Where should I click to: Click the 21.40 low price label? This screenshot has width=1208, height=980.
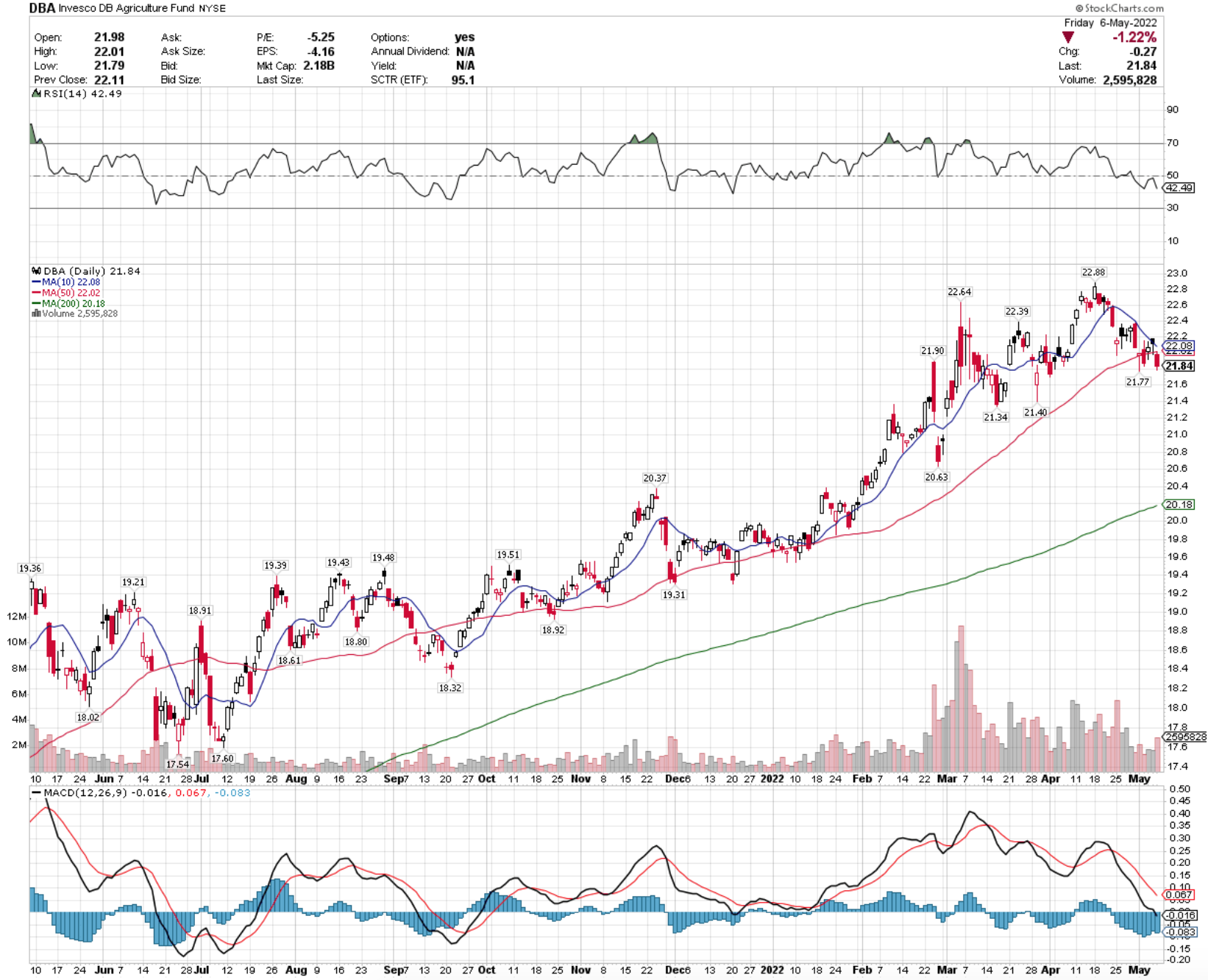pos(1035,413)
